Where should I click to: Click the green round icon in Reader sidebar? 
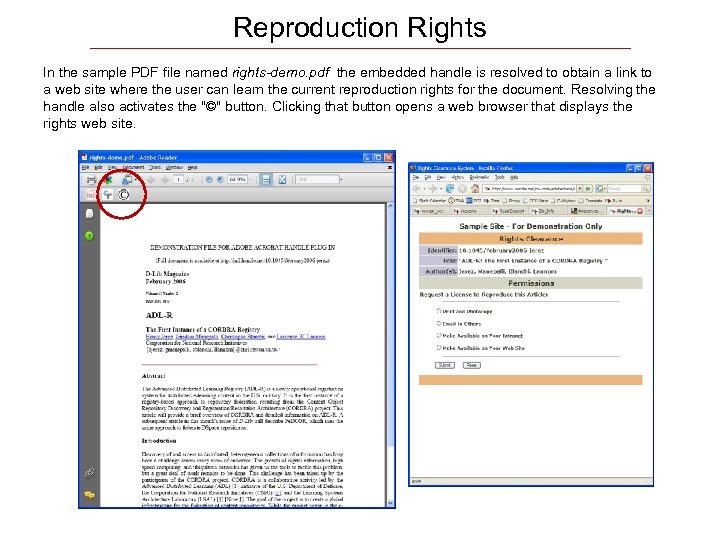[90, 236]
